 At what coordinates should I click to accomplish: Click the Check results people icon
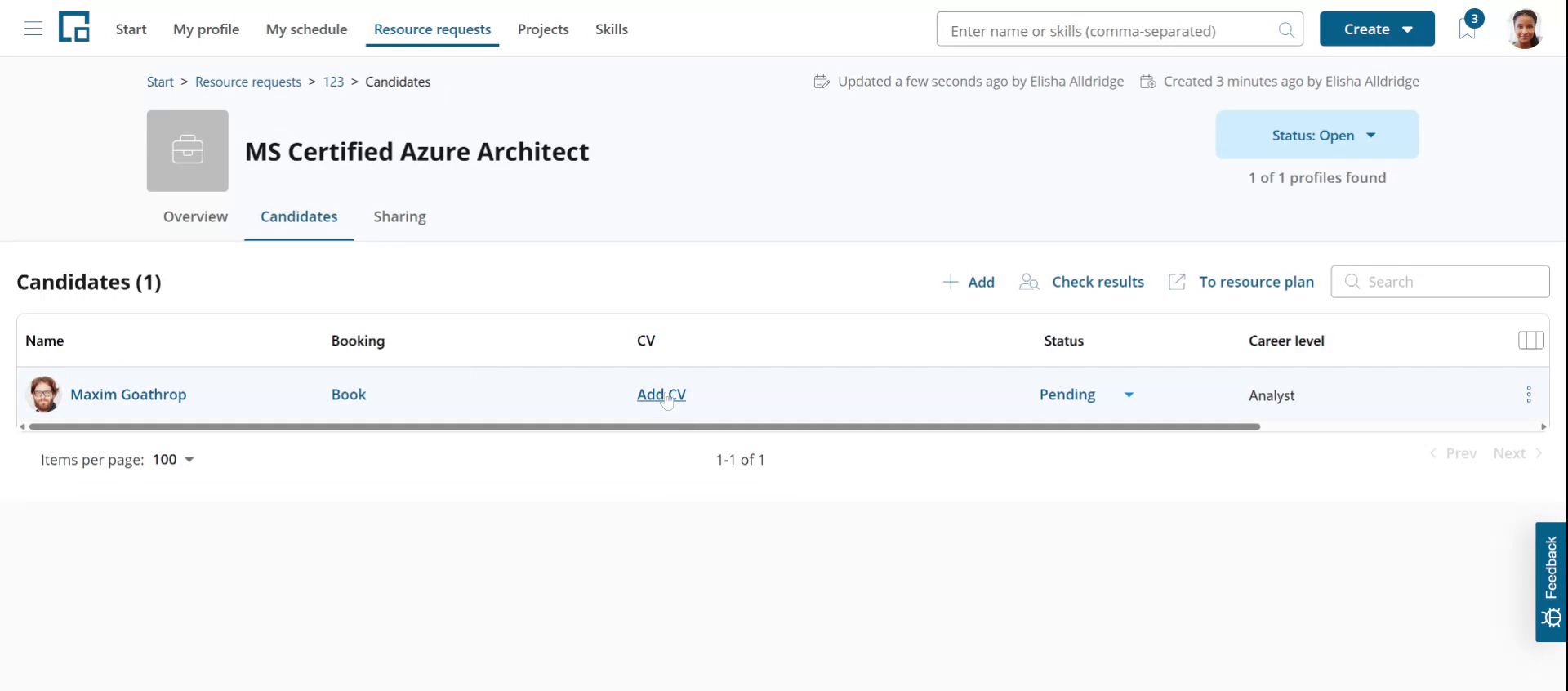click(x=1029, y=282)
